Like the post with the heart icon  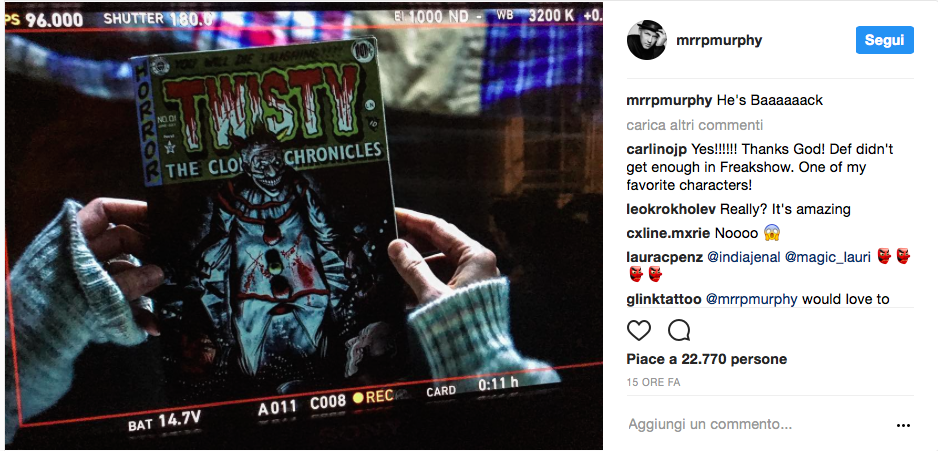click(638, 330)
